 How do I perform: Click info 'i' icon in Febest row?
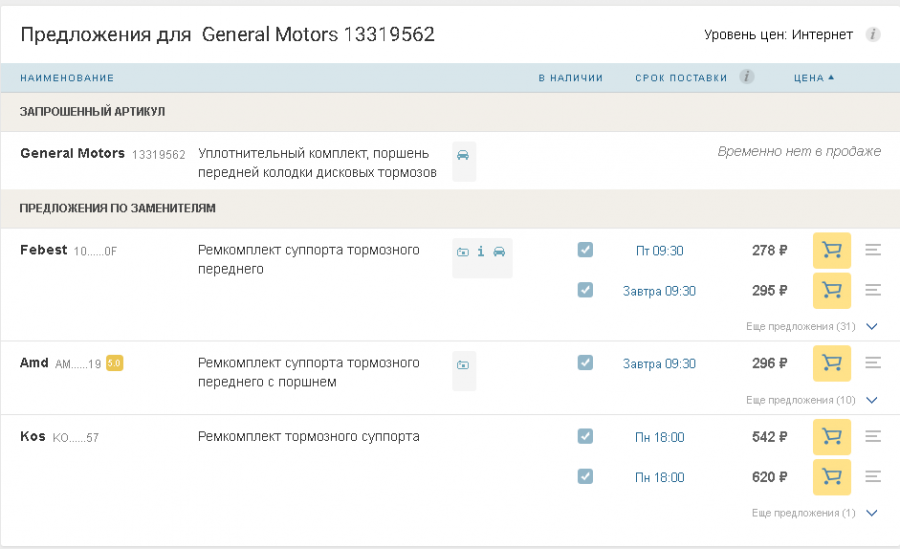tap(481, 251)
